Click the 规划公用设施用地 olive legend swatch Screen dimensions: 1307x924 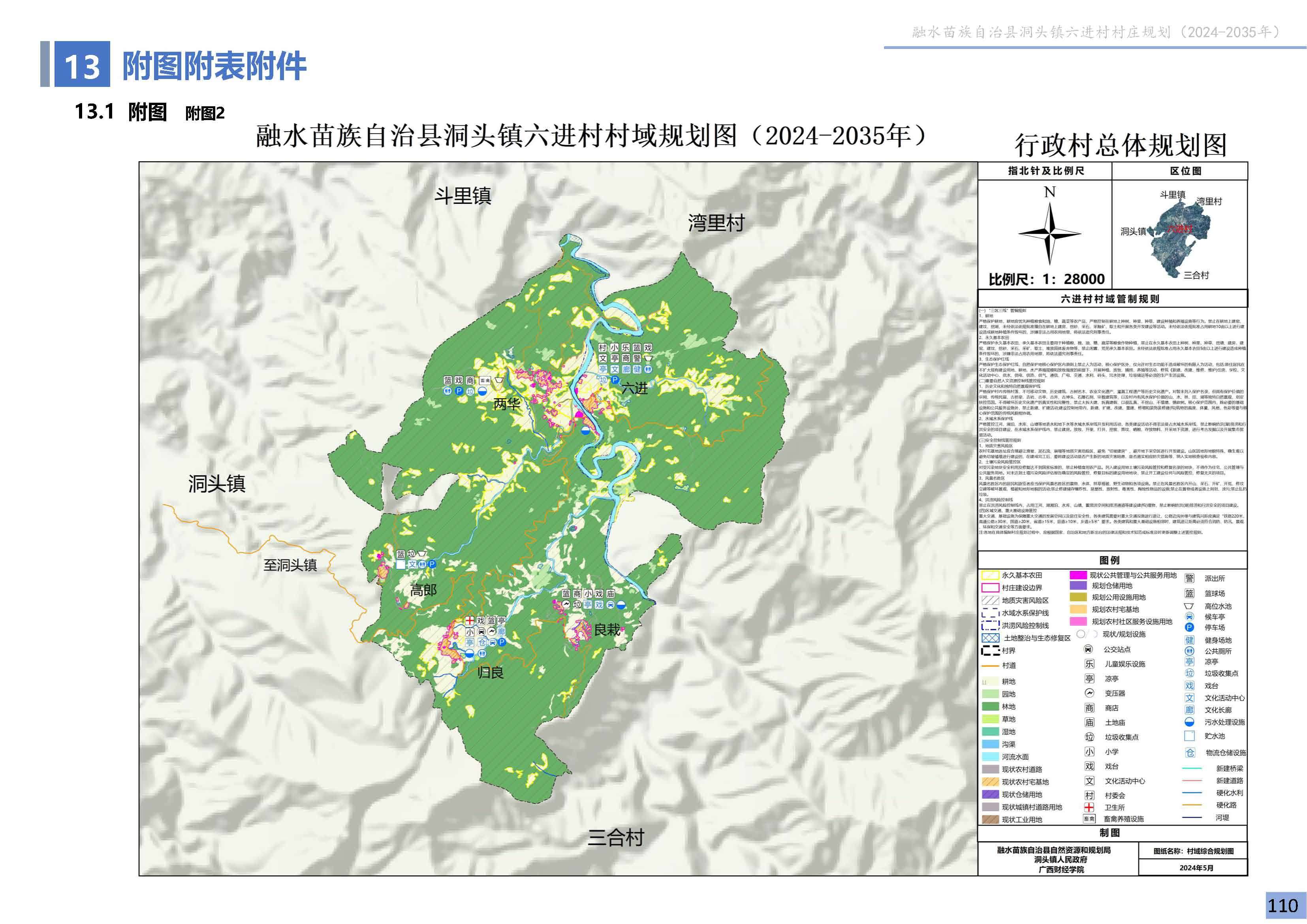1078,597
